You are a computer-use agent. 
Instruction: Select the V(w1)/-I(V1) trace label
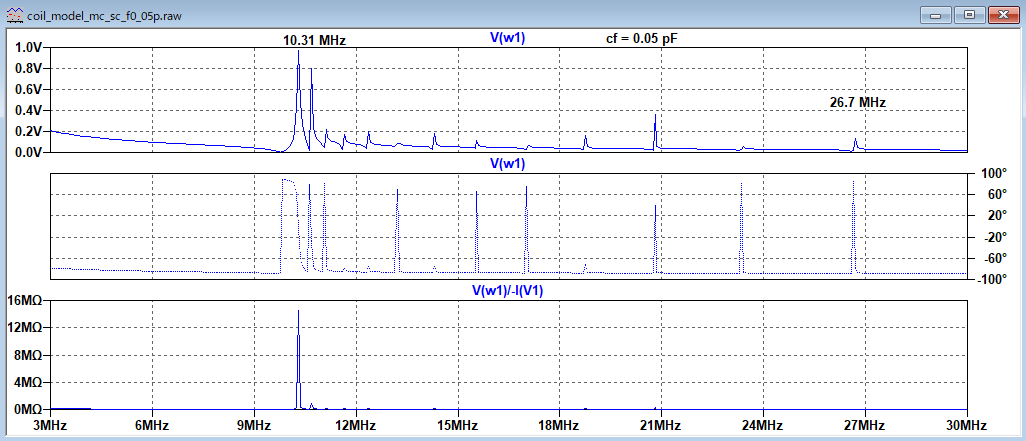tap(508, 290)
